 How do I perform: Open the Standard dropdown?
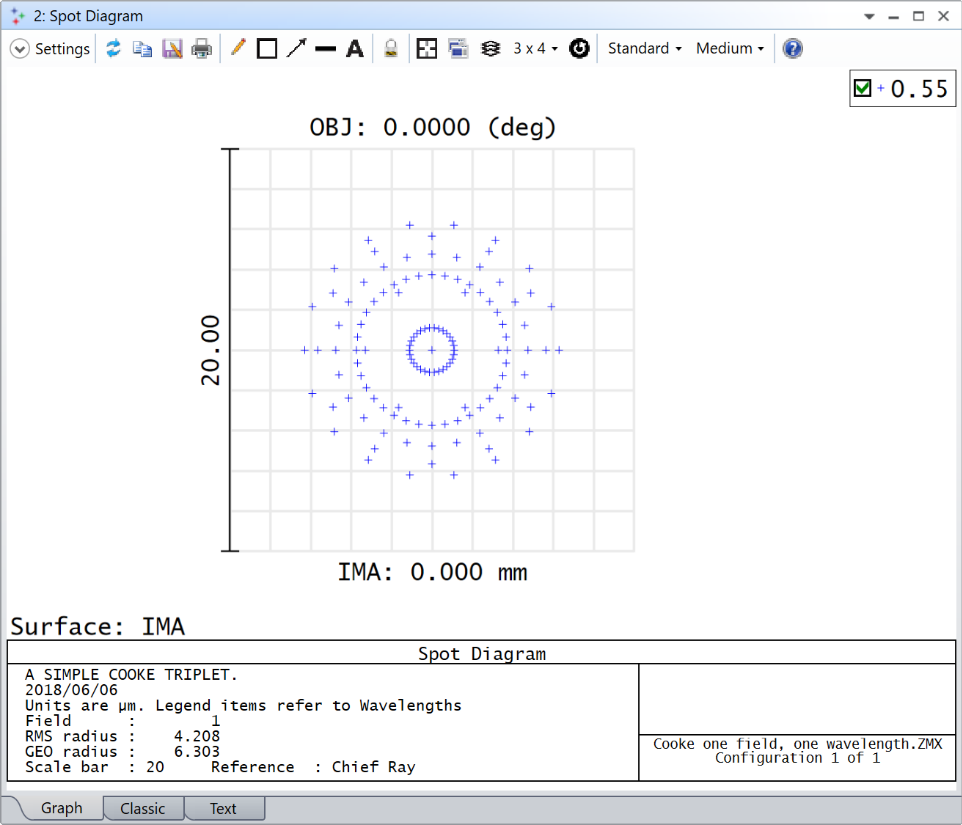(643, 48)
